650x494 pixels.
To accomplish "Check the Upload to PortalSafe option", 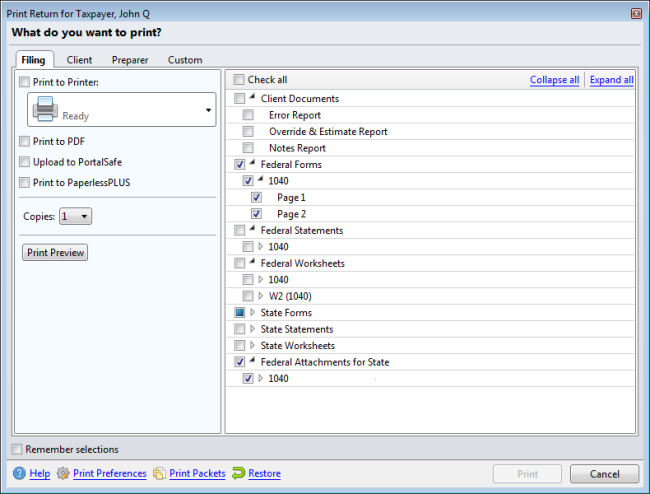I will [24, 162].
